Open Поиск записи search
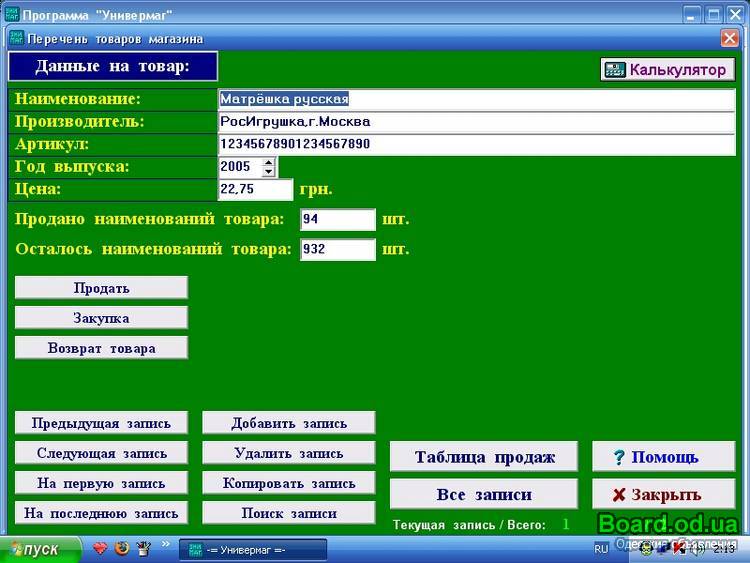The image size is (750, 563). (288, 513)
